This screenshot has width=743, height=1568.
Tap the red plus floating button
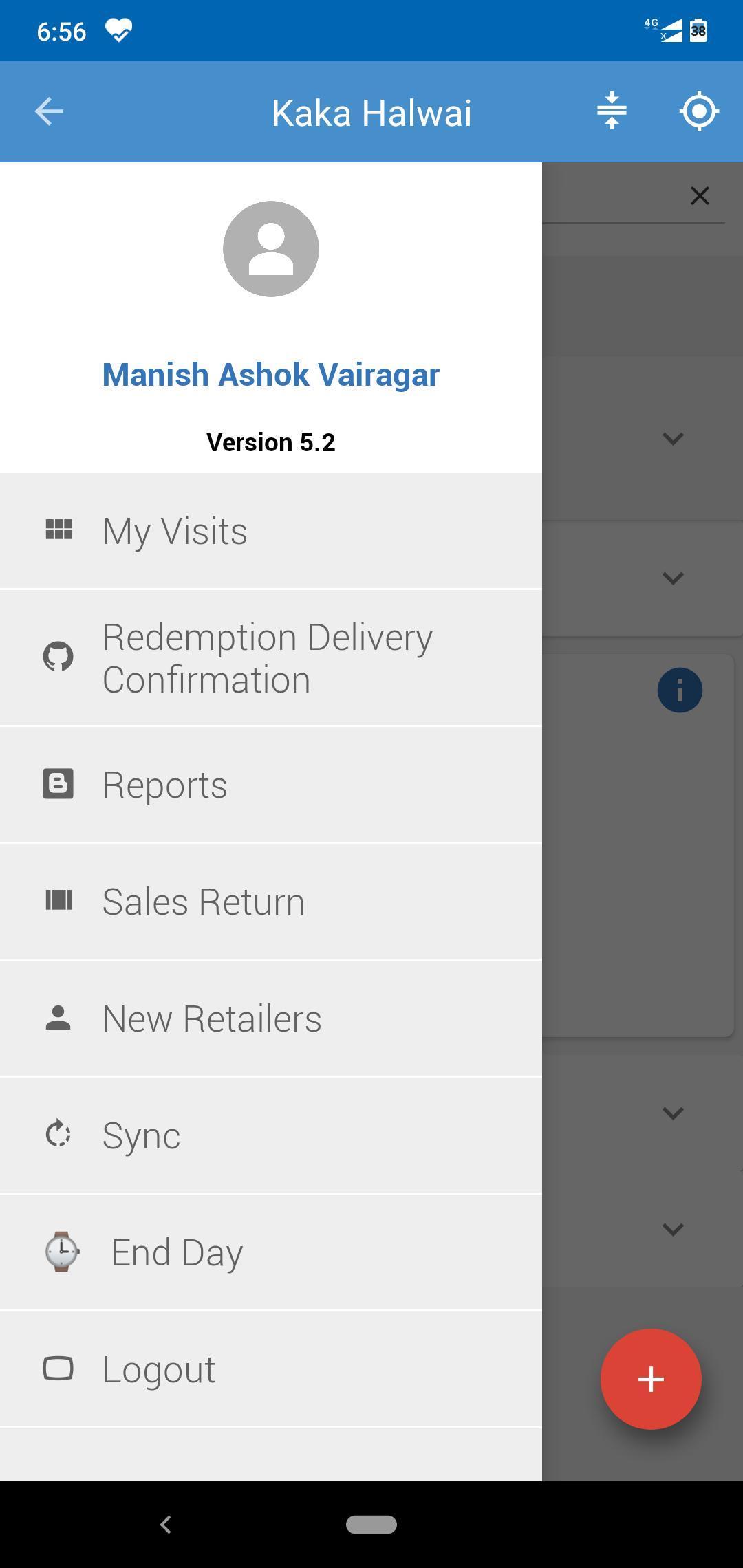click(651, 1379)
